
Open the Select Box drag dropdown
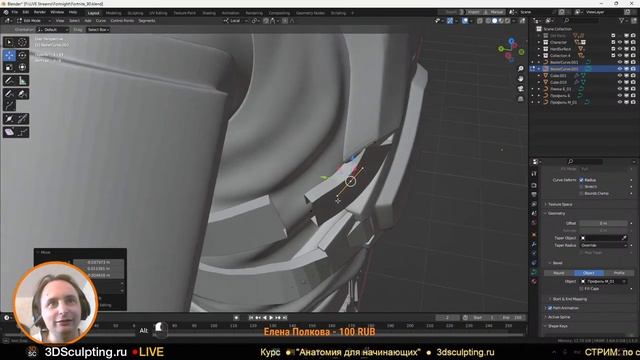98,29
